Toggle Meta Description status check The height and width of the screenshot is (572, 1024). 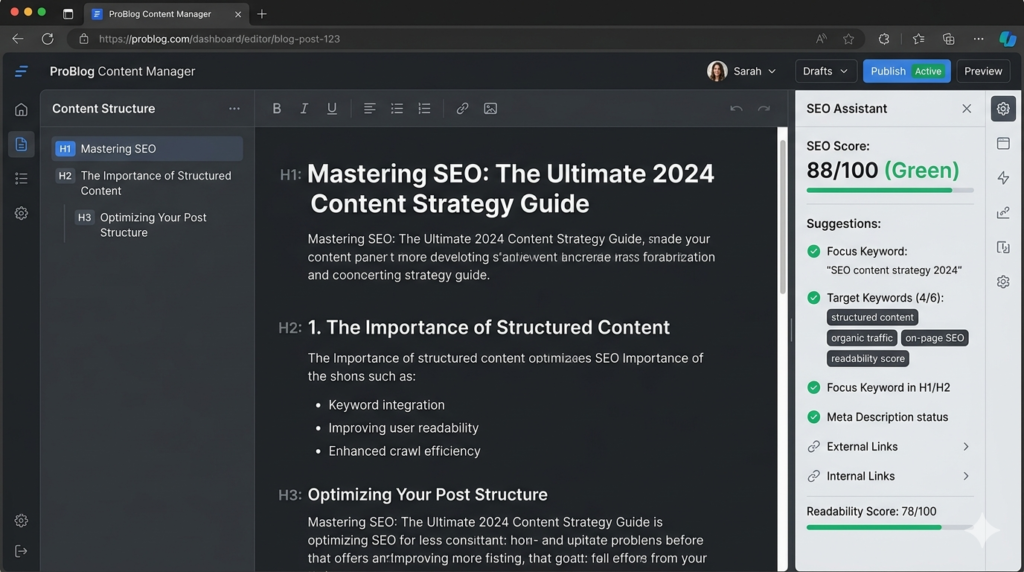pyautogui.click(x=813, y=417)
